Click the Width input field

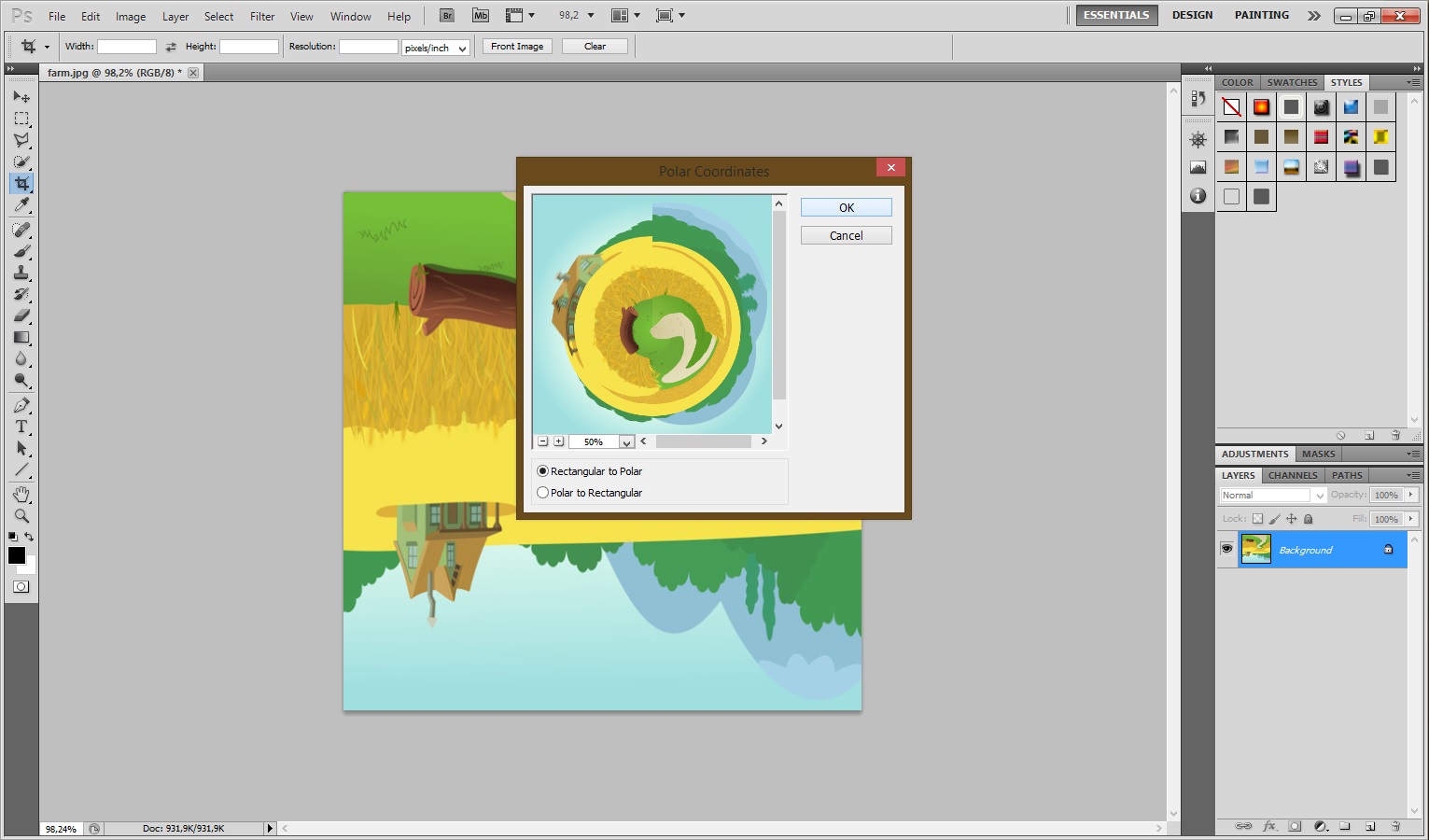point(127,47)
